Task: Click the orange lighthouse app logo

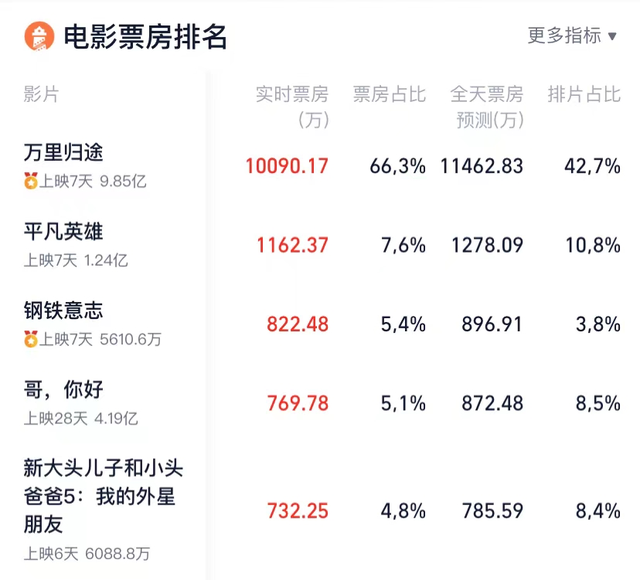Action: click(38, 37)
